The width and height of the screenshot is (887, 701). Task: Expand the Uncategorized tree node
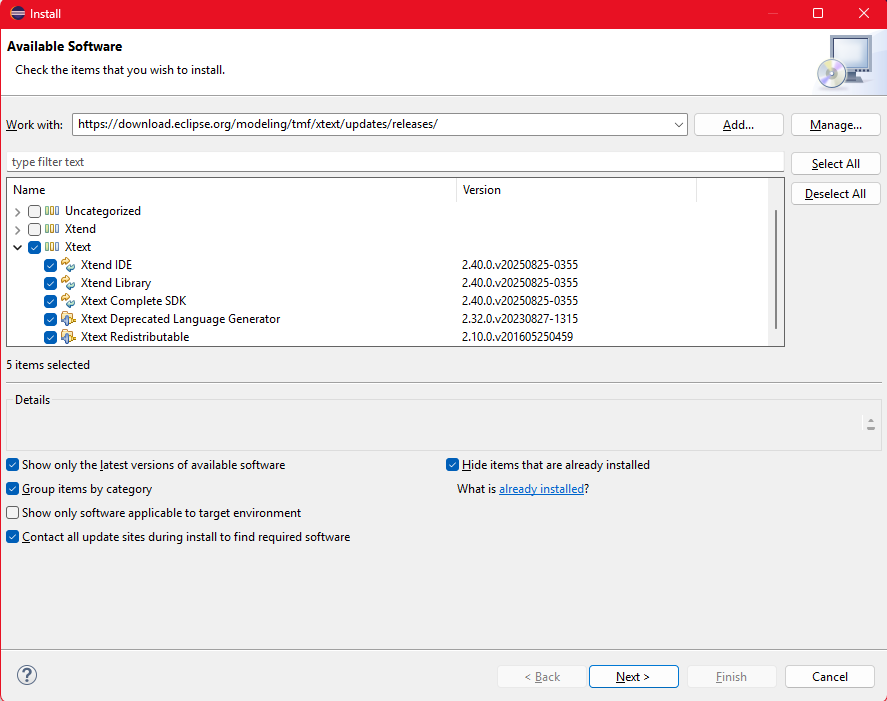[18, 211]
